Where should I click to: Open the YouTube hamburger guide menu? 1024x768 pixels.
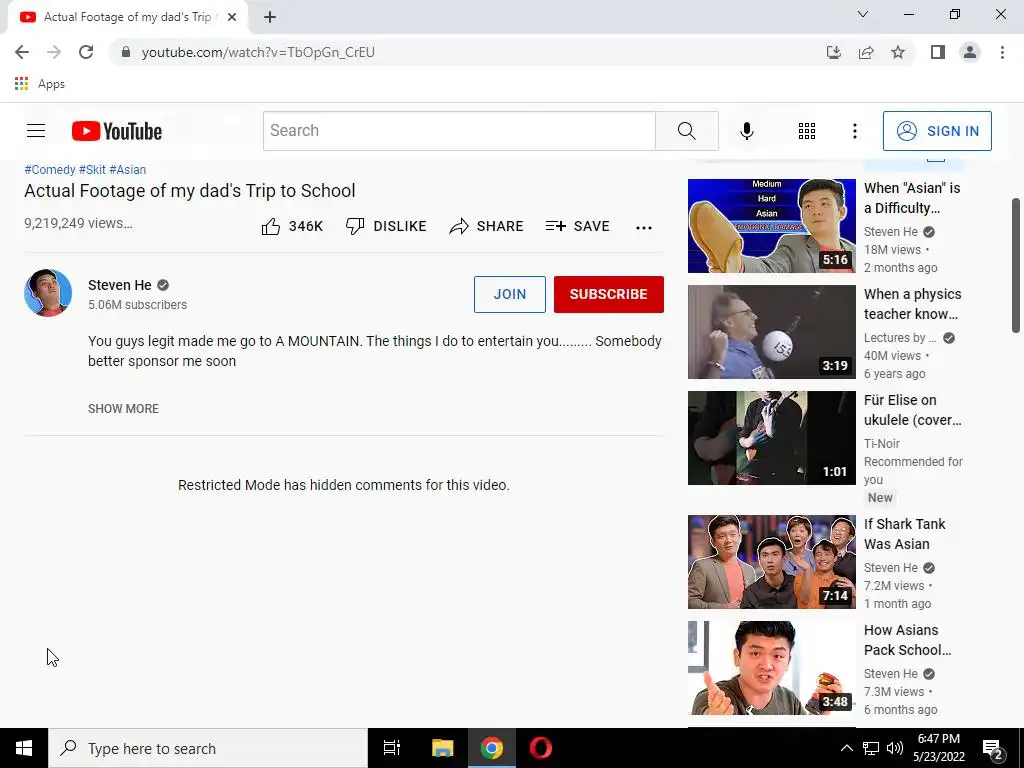(x=36, y=131)
